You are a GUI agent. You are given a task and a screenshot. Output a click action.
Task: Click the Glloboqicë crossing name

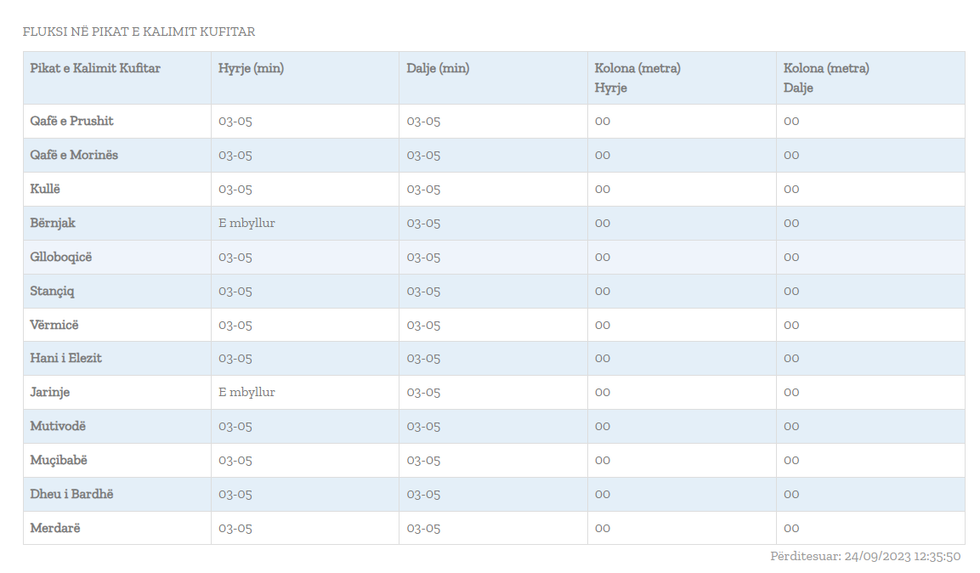click(61, 257)
